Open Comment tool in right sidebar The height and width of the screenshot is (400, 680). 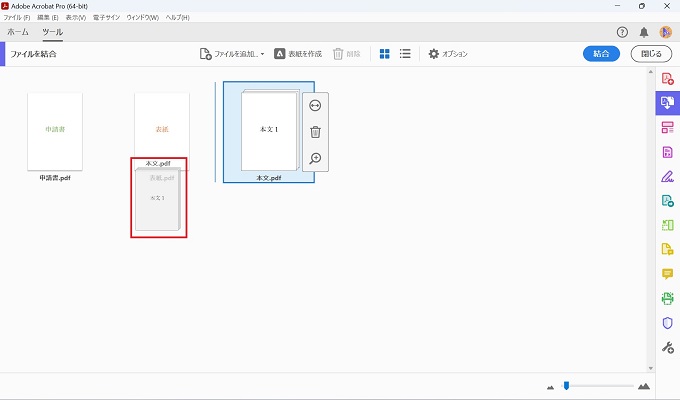click(x=667, y=274)
